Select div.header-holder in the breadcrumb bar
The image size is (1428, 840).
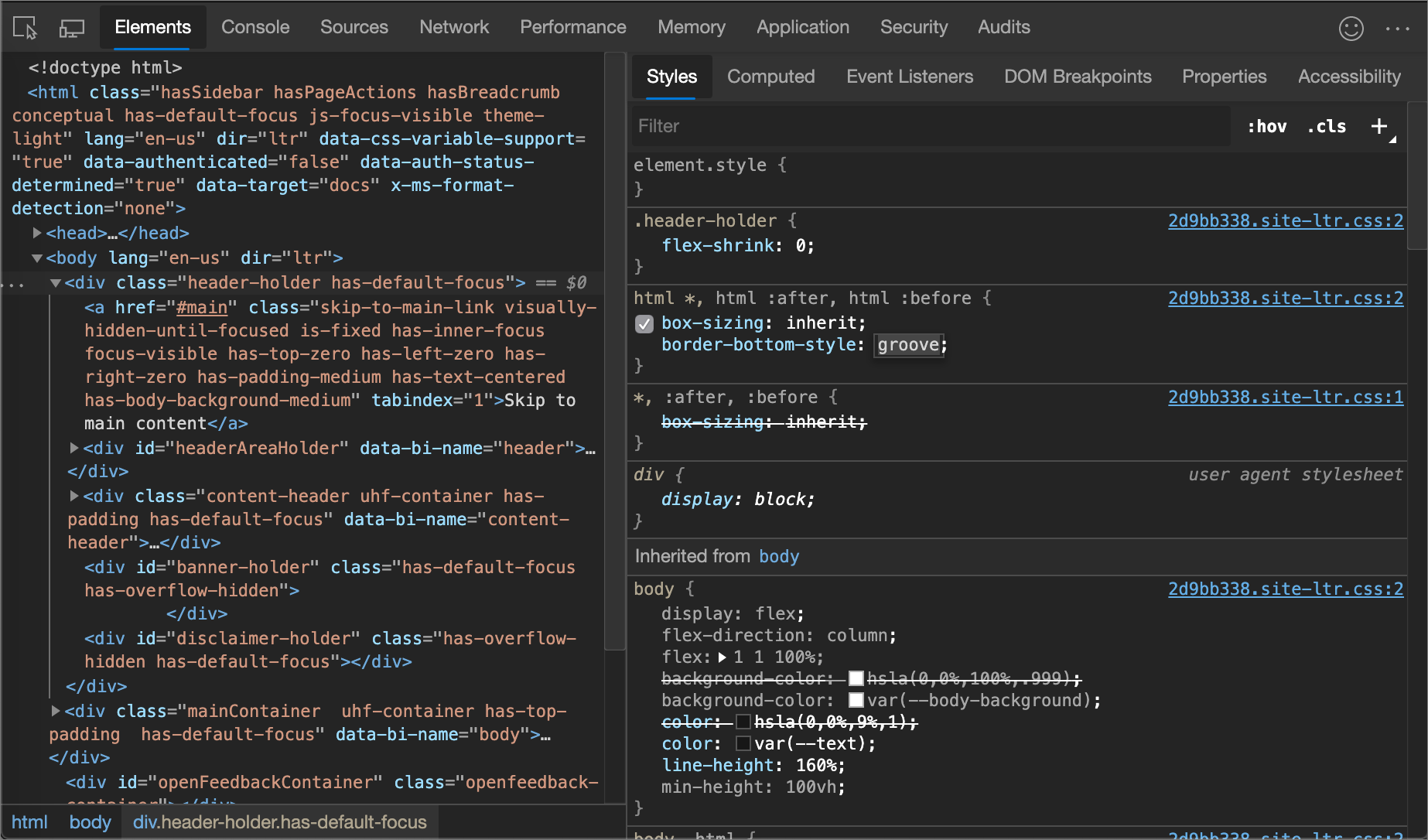[x=279, y=821]
